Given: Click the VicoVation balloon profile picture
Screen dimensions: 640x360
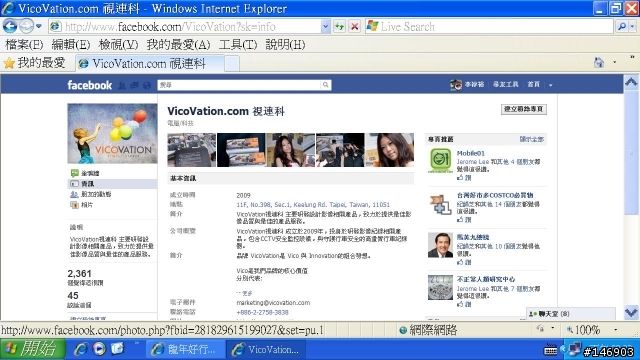Looking at the screenshot, I should point(112,133).
